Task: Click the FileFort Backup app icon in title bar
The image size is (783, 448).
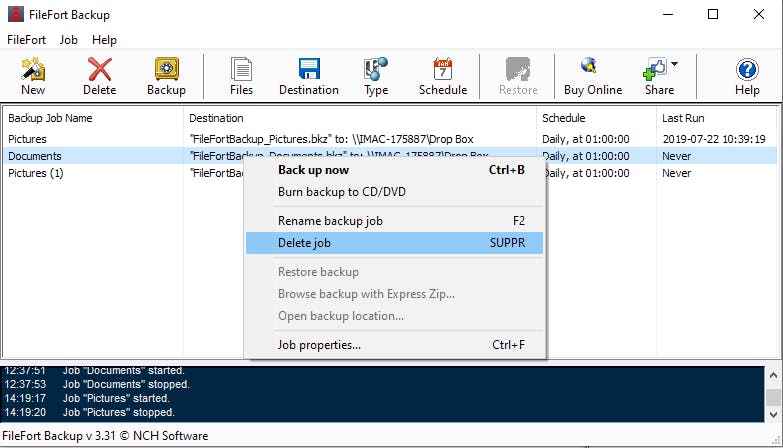Action: (15, 14)
